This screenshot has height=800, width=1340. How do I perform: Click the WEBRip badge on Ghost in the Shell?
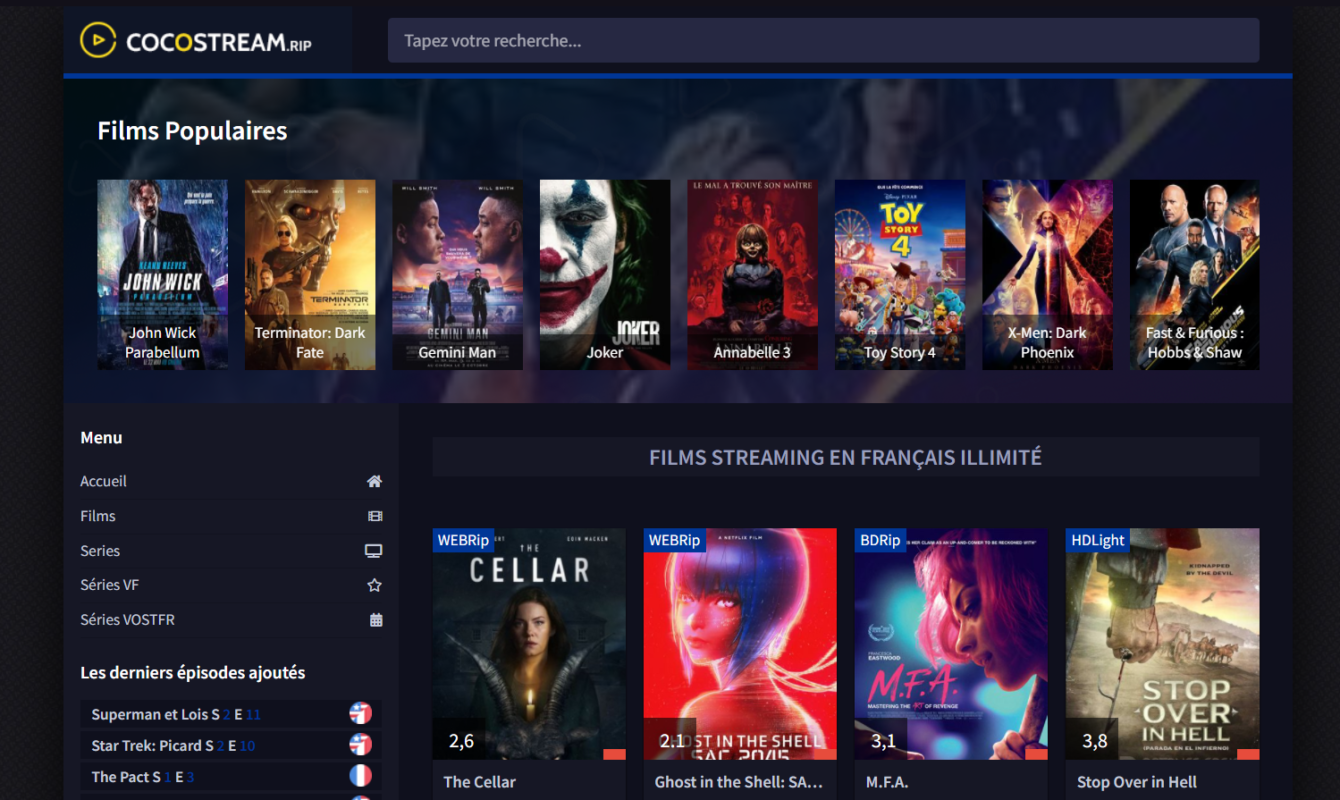675,540
